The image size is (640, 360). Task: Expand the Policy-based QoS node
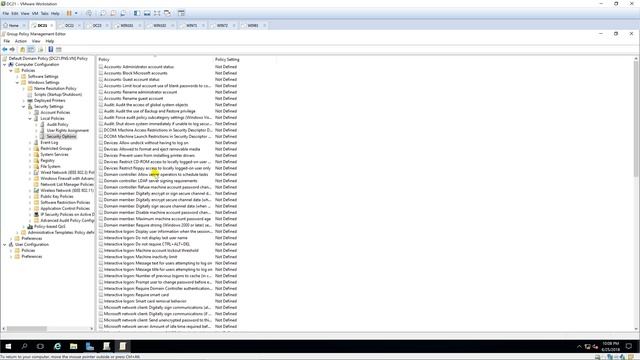(24, 226)
